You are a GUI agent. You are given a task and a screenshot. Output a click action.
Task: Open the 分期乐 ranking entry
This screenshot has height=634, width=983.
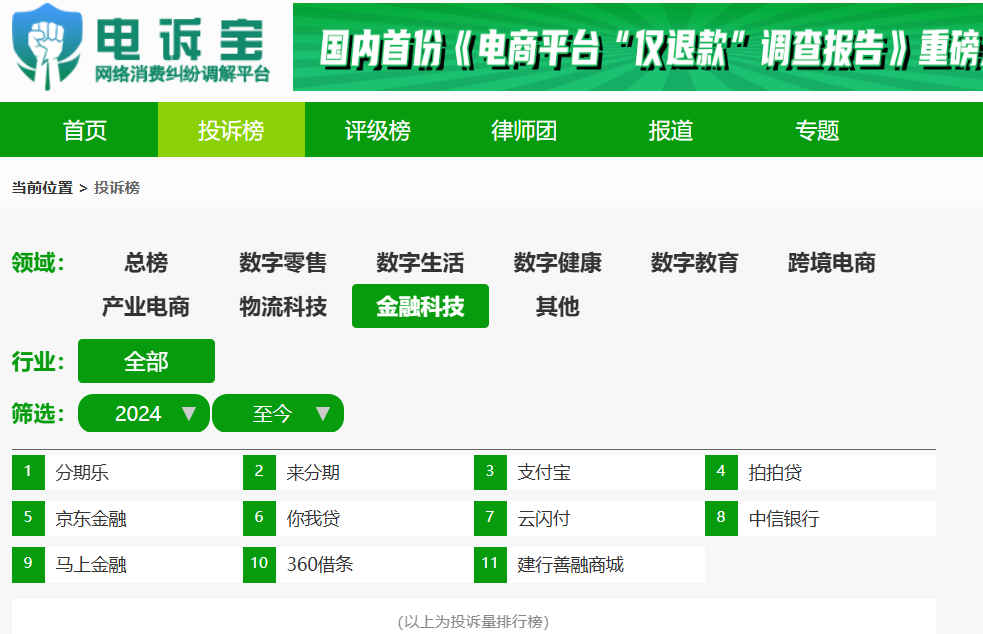127,472
